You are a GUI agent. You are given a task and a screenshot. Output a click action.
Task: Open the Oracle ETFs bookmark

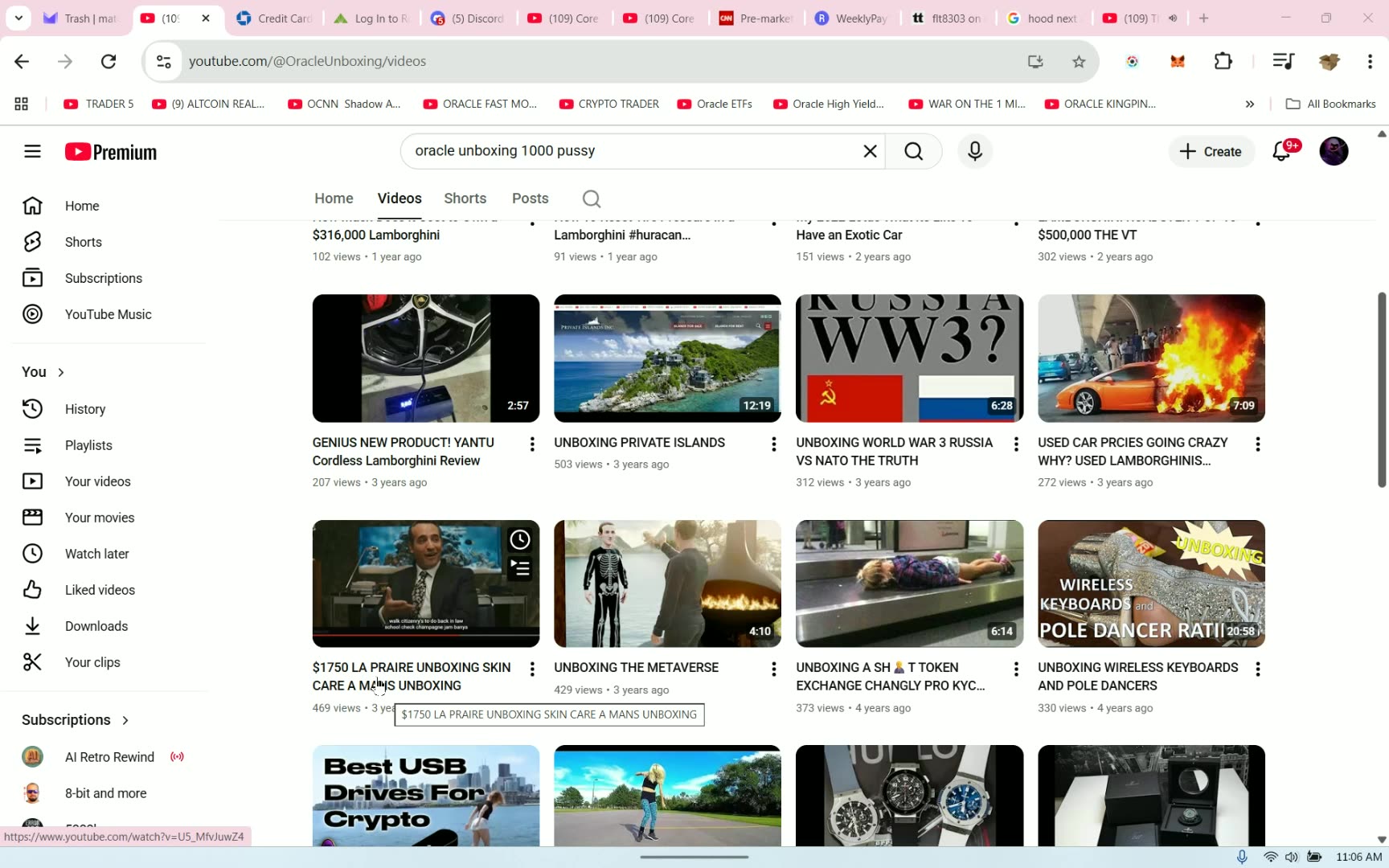(x=715, y=104)
